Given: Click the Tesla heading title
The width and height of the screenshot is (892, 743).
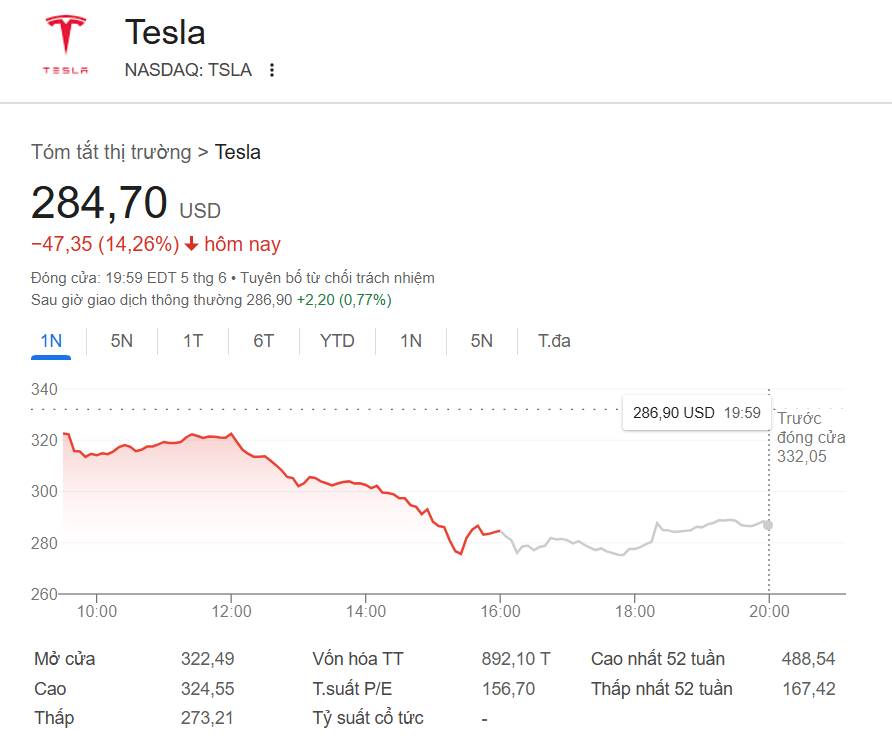Looking at the screenshot, I should [165, 32].
